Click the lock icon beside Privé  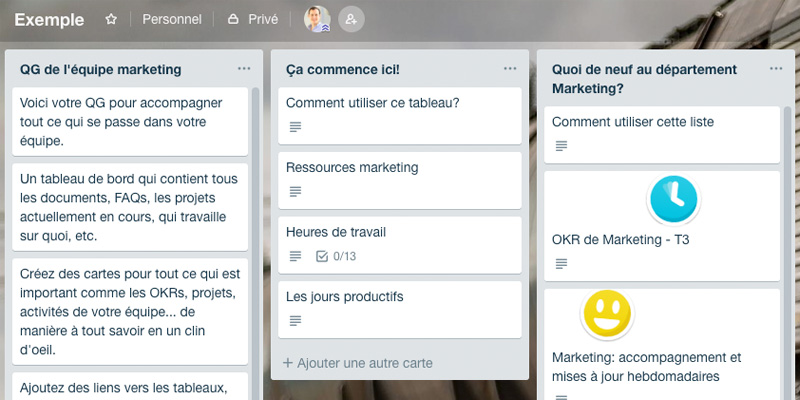click(233, 19)
